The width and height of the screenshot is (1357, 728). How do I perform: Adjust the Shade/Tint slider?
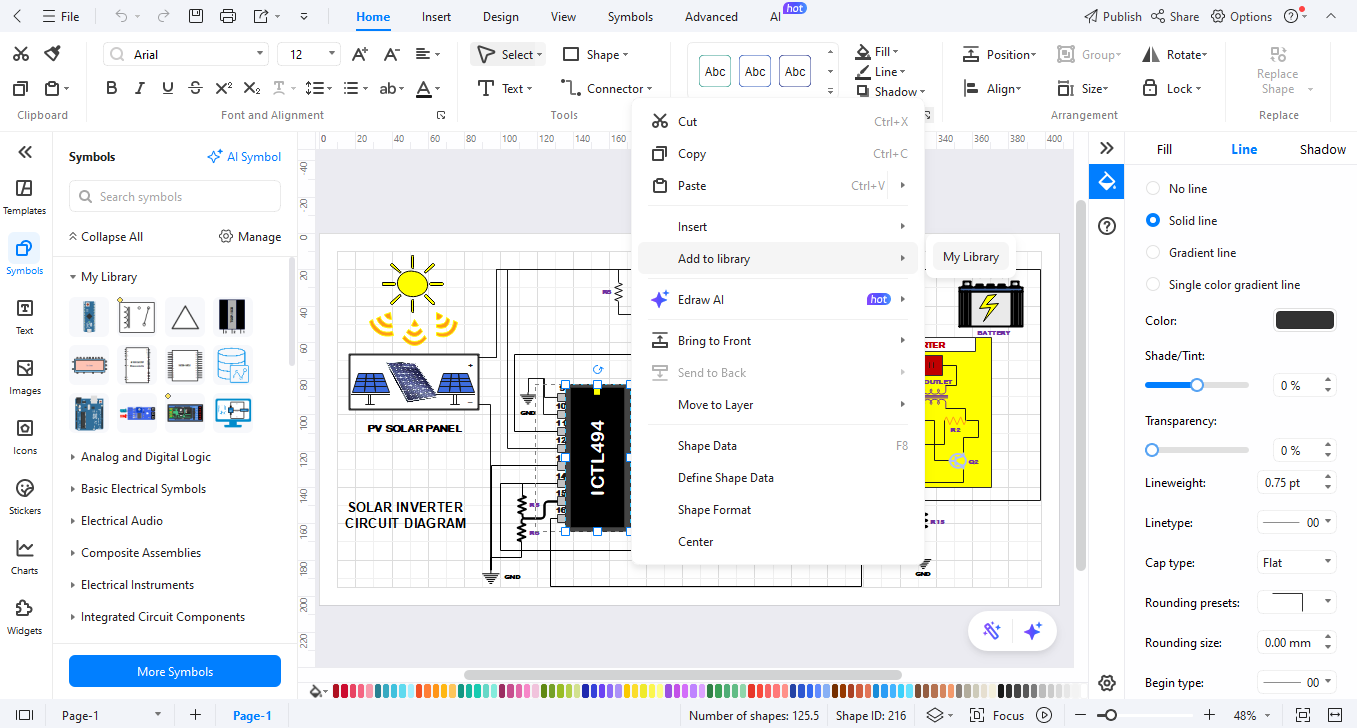click(x=1196, y=385)
